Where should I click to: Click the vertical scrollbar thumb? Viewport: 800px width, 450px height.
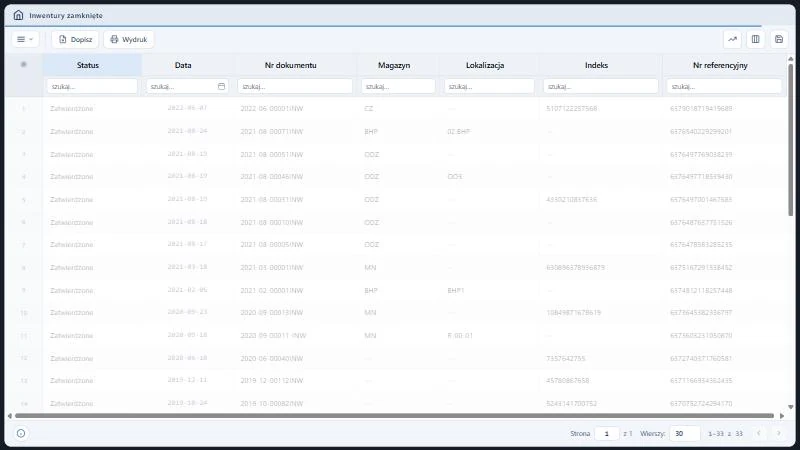pyautogui.click(x=791, y=139)
